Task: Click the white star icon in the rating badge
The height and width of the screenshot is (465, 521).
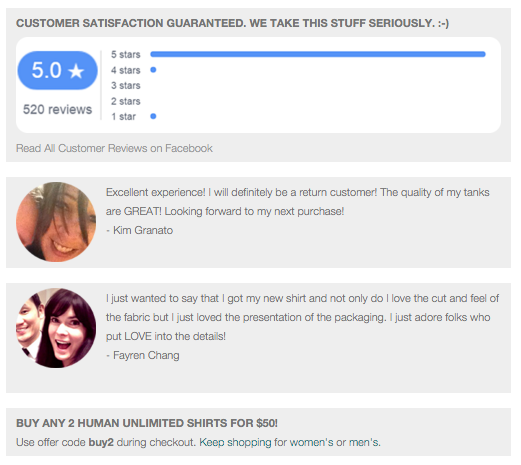Action: point(76,71)
